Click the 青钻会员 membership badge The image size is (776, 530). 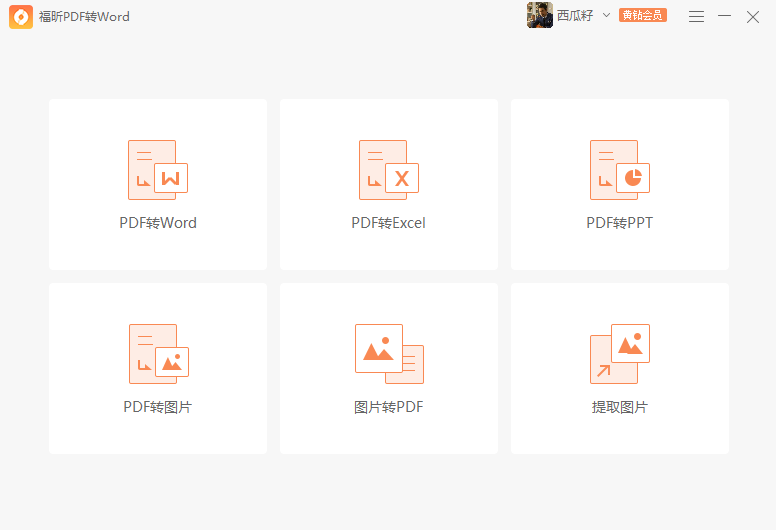pyautogui.click(x=642, y=16)
